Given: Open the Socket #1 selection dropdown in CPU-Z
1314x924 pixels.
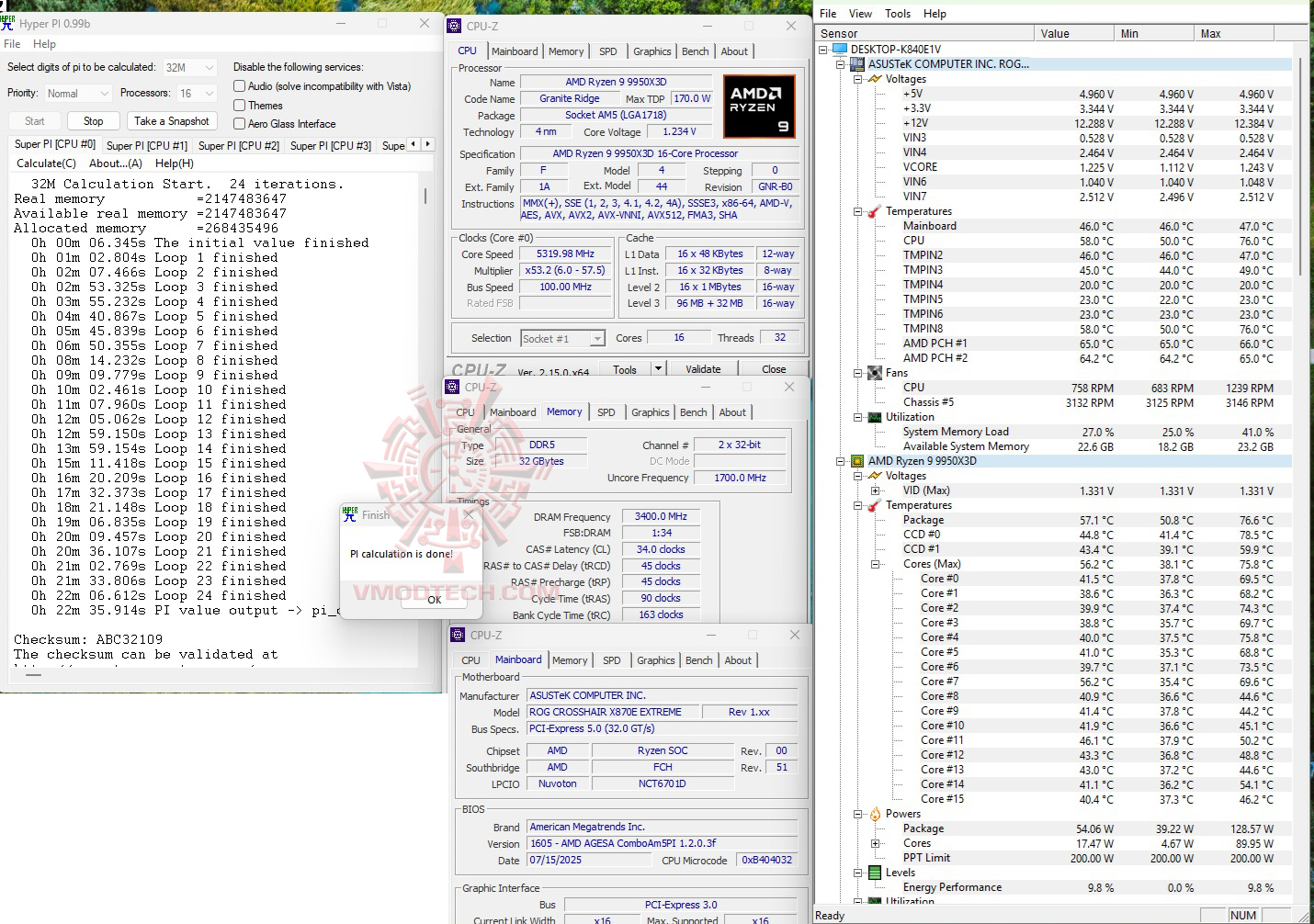Looking at the screenshot, I should tap(596, 338).
